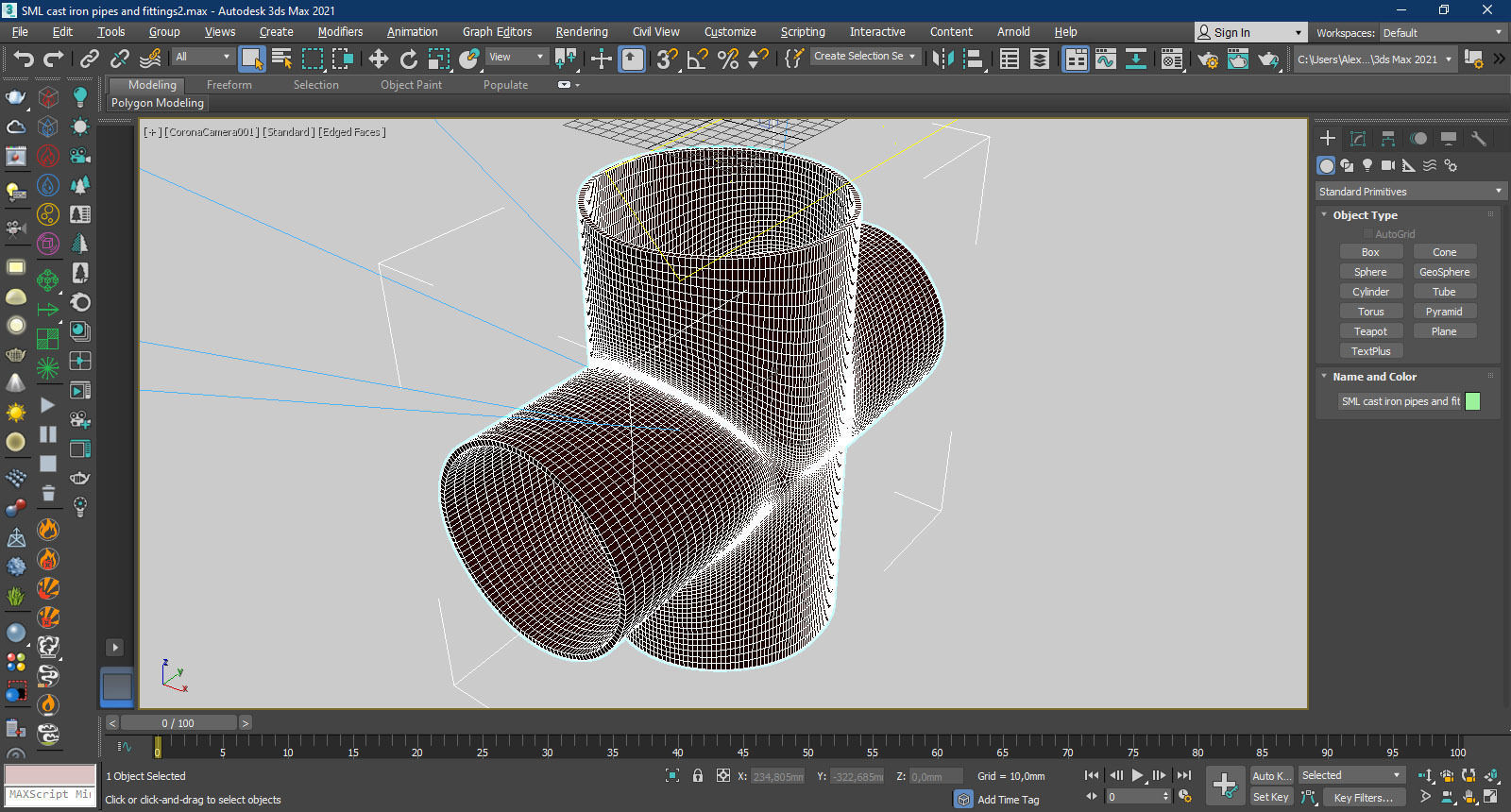Open the Modify panel tab

tap(1358, 138)
